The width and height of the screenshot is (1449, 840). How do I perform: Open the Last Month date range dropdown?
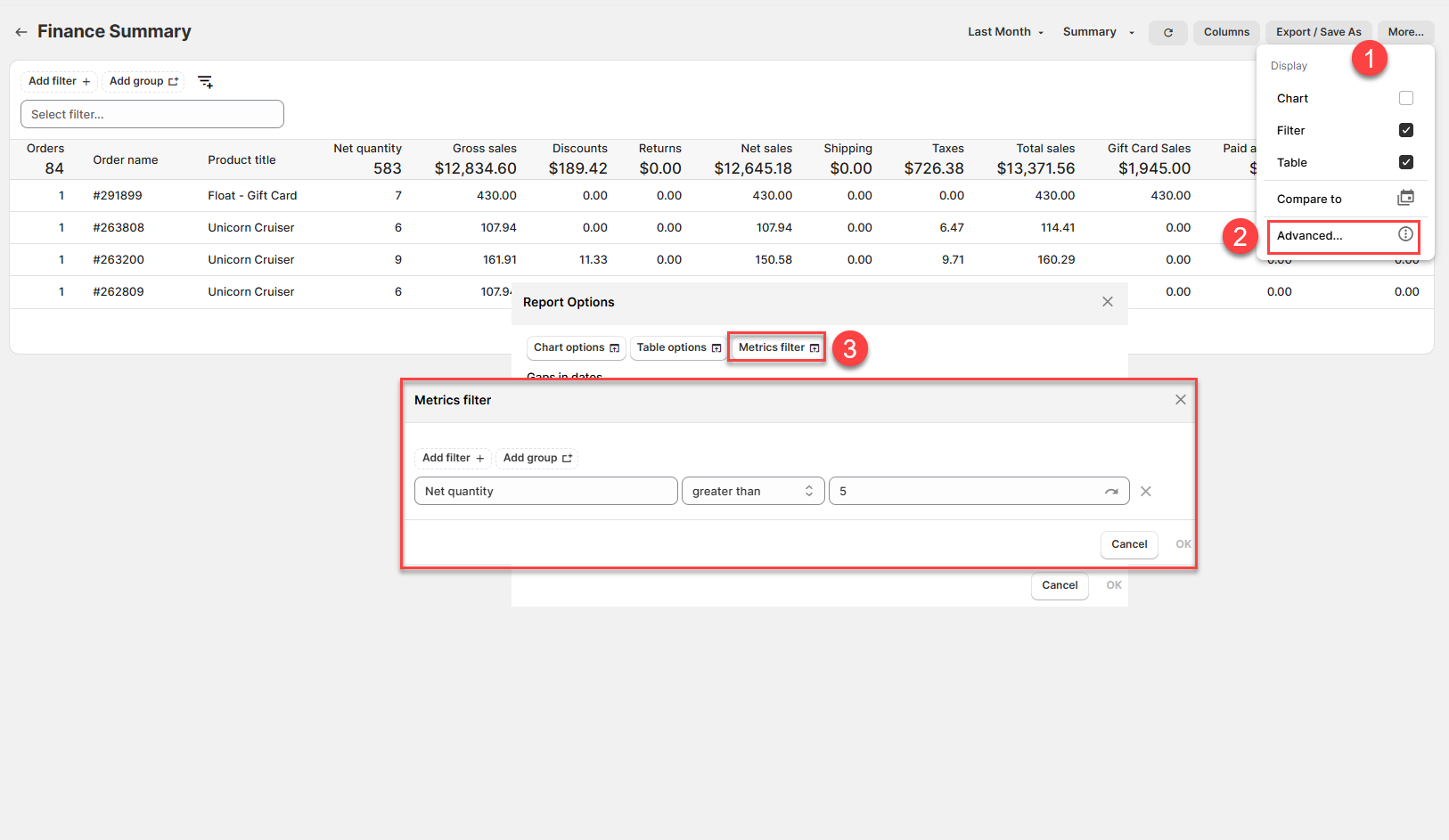click(1005, 32)
